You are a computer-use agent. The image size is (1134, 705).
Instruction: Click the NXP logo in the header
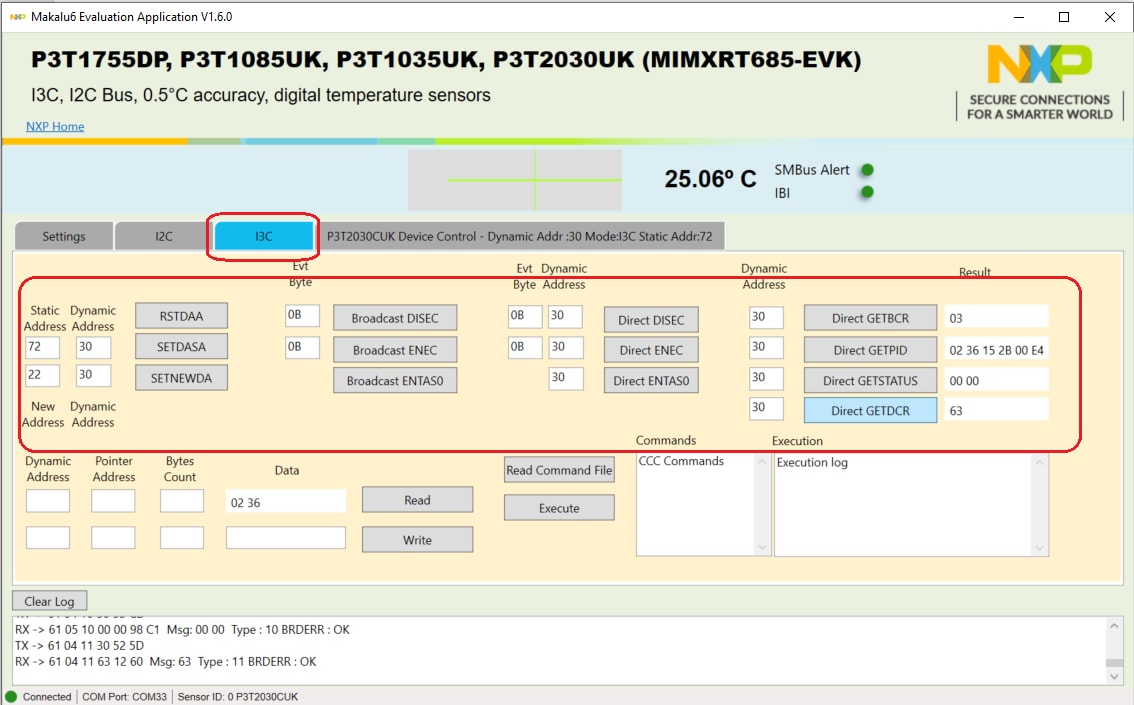[x=1039, y=66]
